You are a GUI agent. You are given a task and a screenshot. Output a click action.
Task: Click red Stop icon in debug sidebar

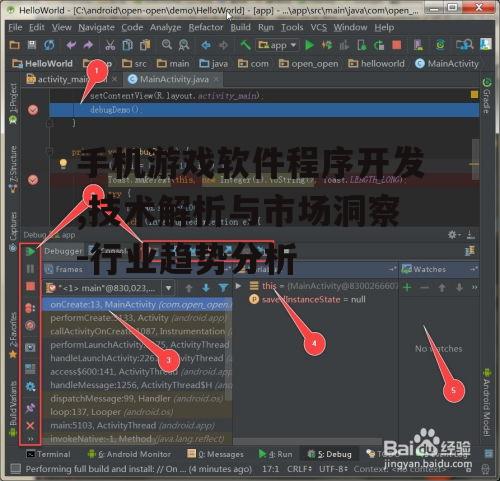pyautogui.click(x=30, y=286)
